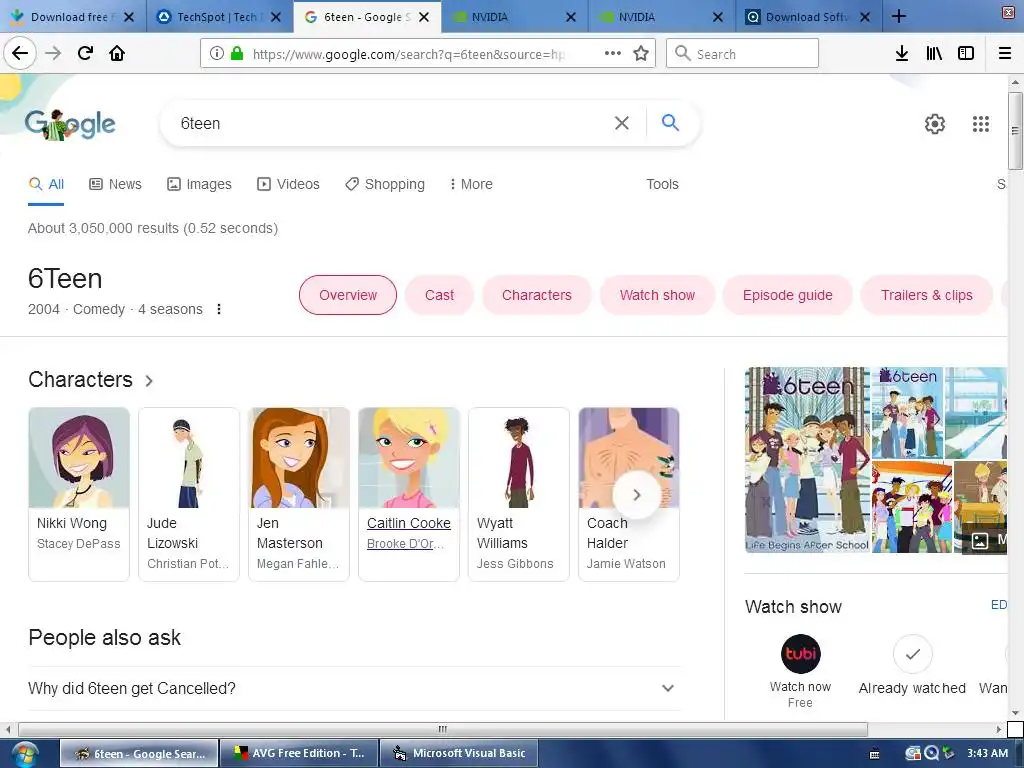Open a new tab with the plus icon

click(899, 16)
